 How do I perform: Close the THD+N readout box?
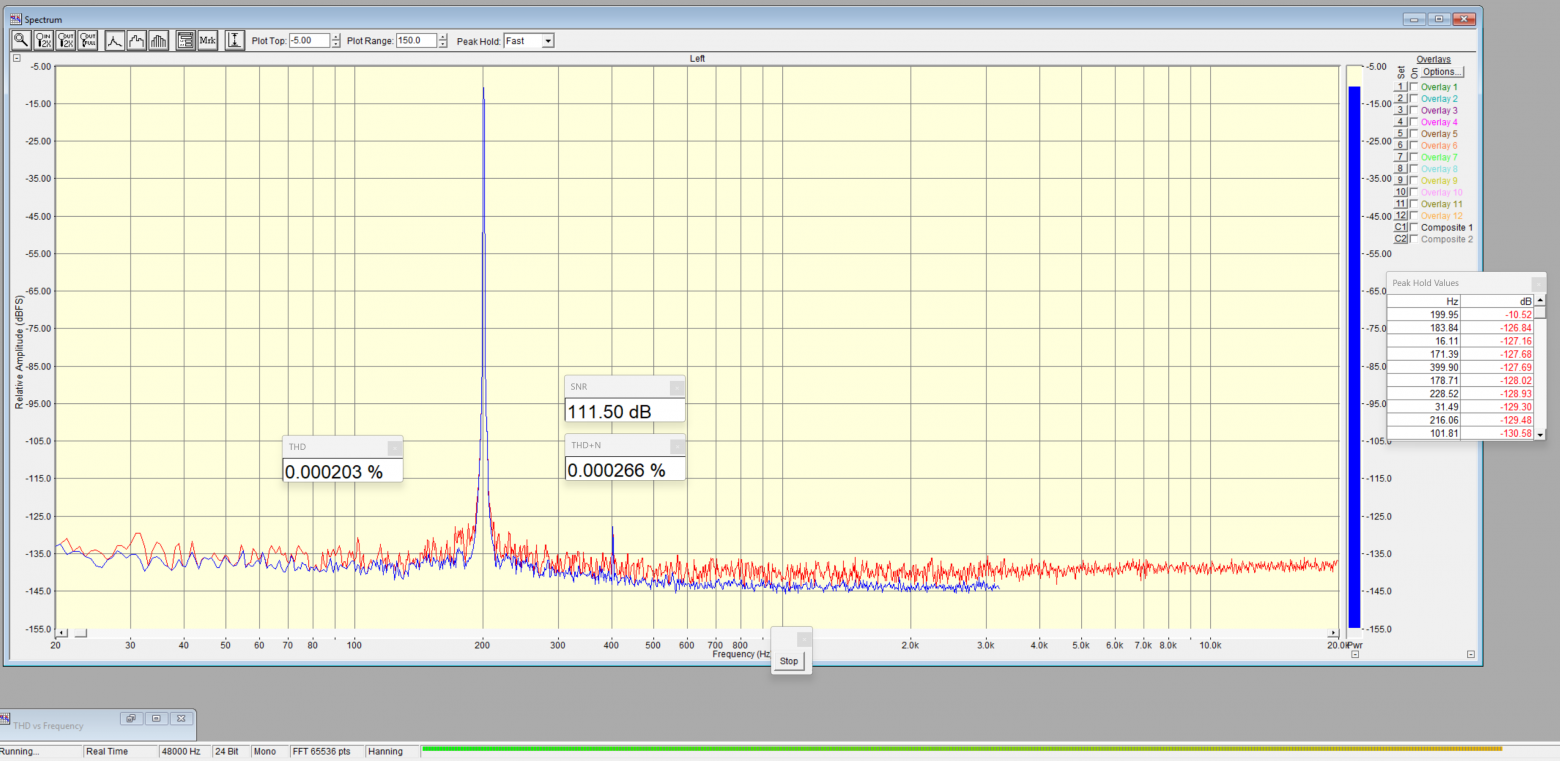(677, 445)
